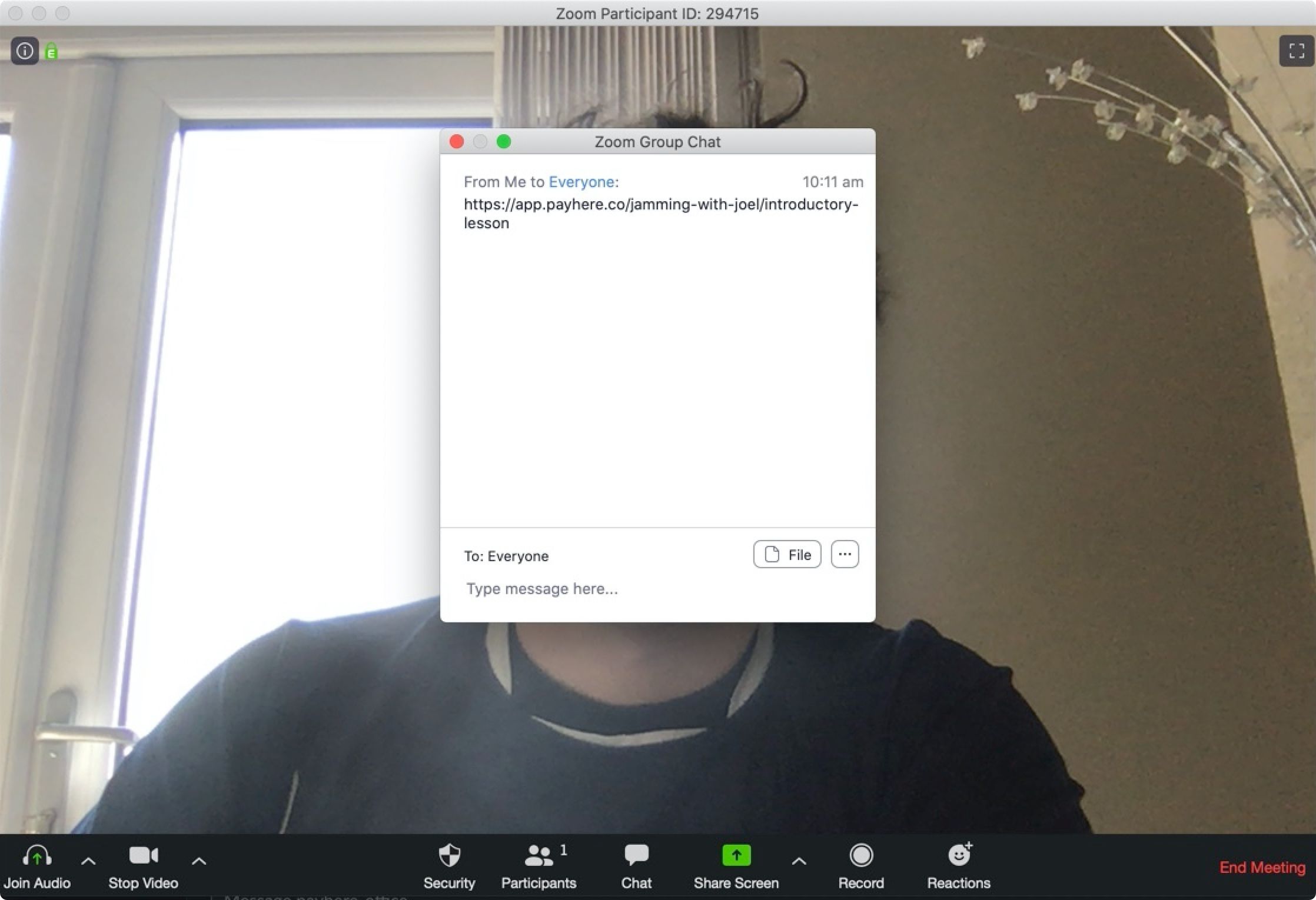Image resolution: width=1316 pixels, height=900 pixels.
Task: Stop Video from camera
Action: click(x=143, y=865)
